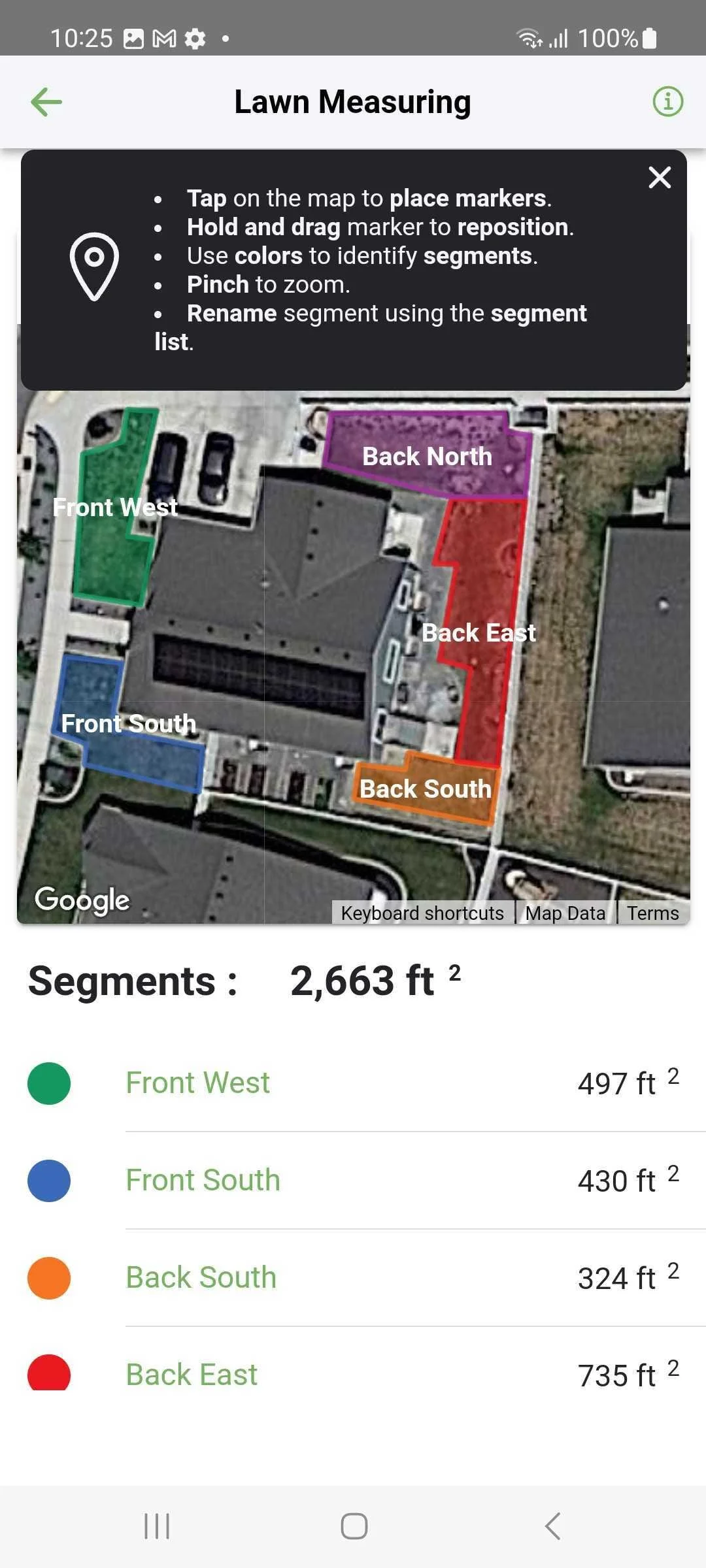Open the info icon in header
Screen dimensions: 706x1568
tap(667, 102)
